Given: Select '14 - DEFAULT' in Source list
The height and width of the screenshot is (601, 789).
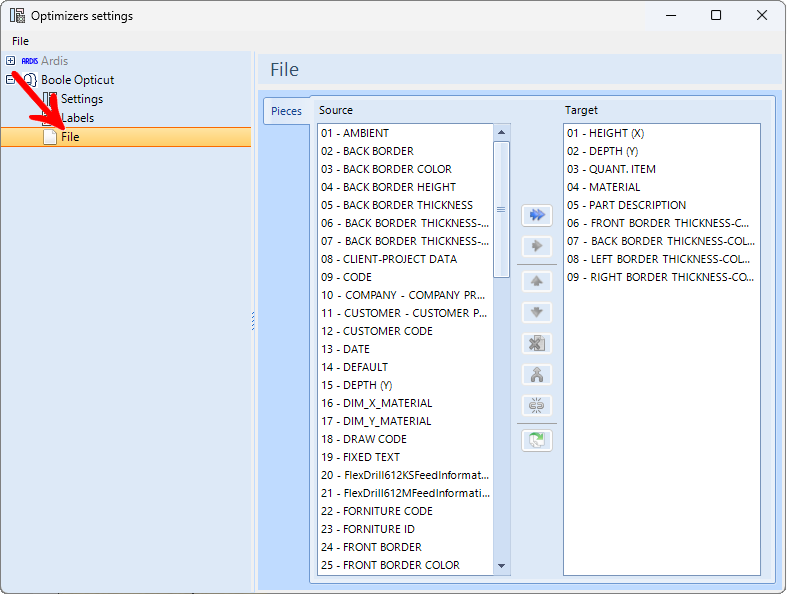Looking at the screenshot, I should click(406, 367).
